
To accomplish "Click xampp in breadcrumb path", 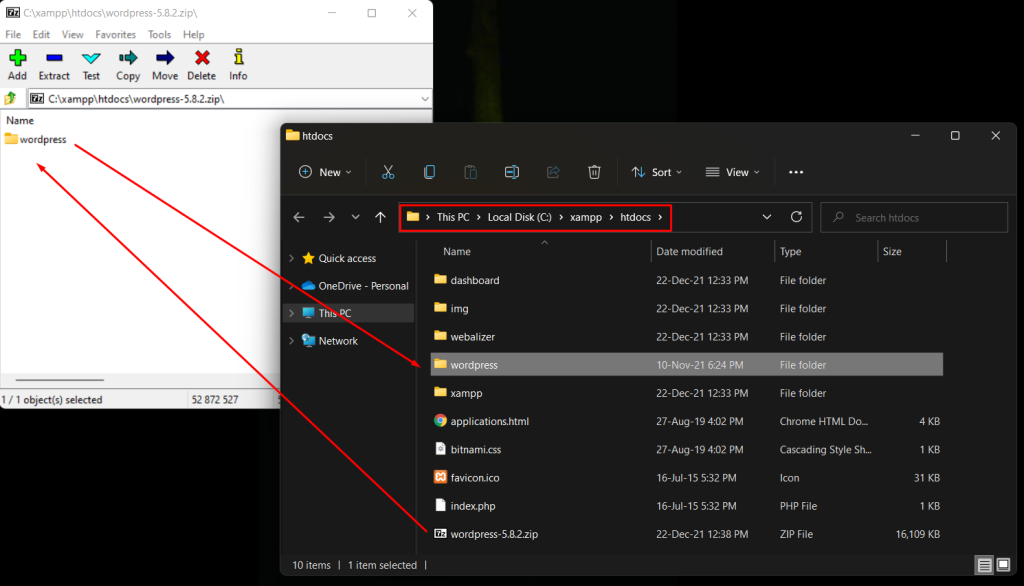I will pyautogui.click(x=586, y=217).
